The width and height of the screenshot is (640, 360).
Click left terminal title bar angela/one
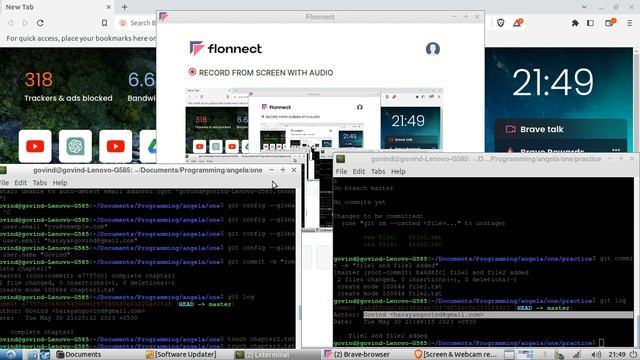tap(148, 170)
